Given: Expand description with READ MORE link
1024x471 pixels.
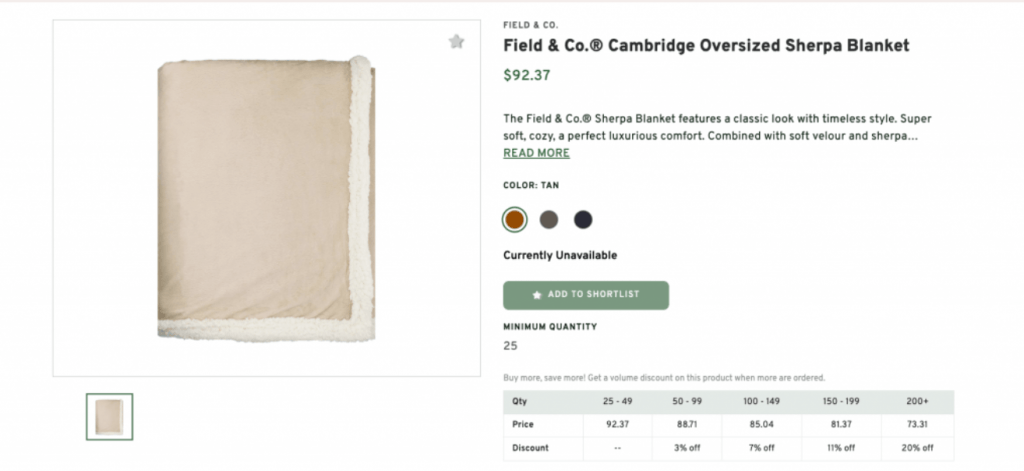Looking at the screenshot, I should click(x=536, y=153).
